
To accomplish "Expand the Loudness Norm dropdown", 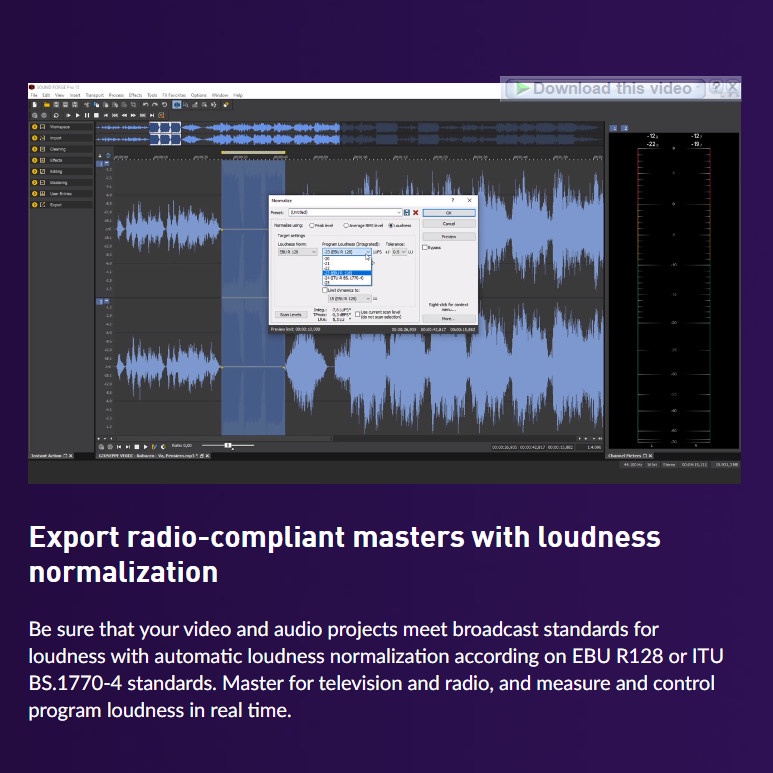I will coord(314,252).
